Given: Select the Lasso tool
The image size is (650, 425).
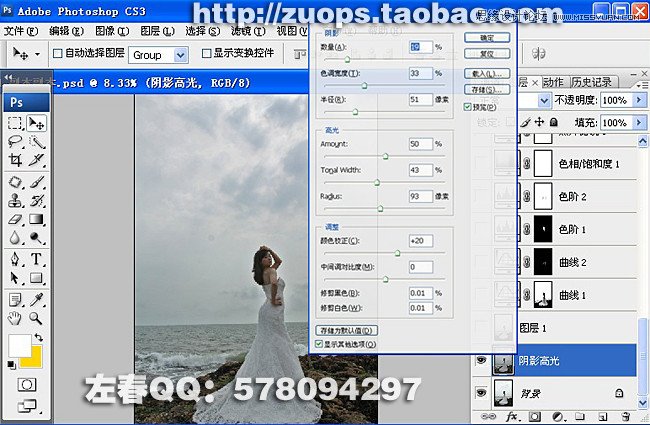Looking at the screenshot, I should point(15,141).
